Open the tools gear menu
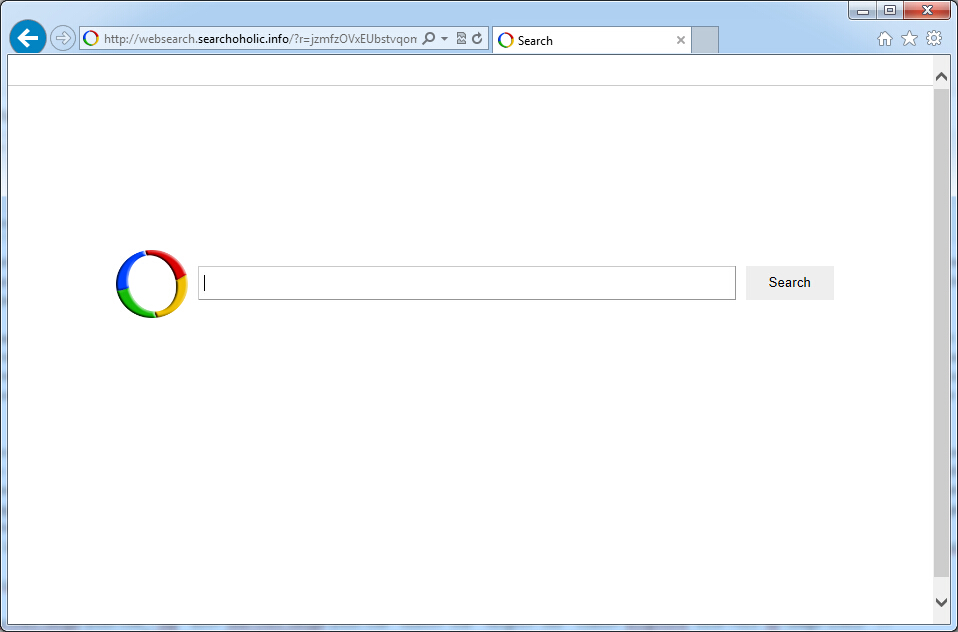Image resolution: width=958 pixels, height=632 pixels. [x=934, y=39]
